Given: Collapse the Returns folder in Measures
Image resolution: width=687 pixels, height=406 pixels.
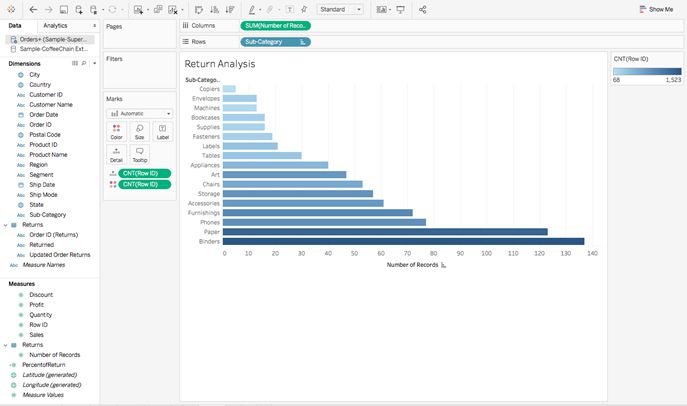Looking at the screenshot, I should coord(5,345).
